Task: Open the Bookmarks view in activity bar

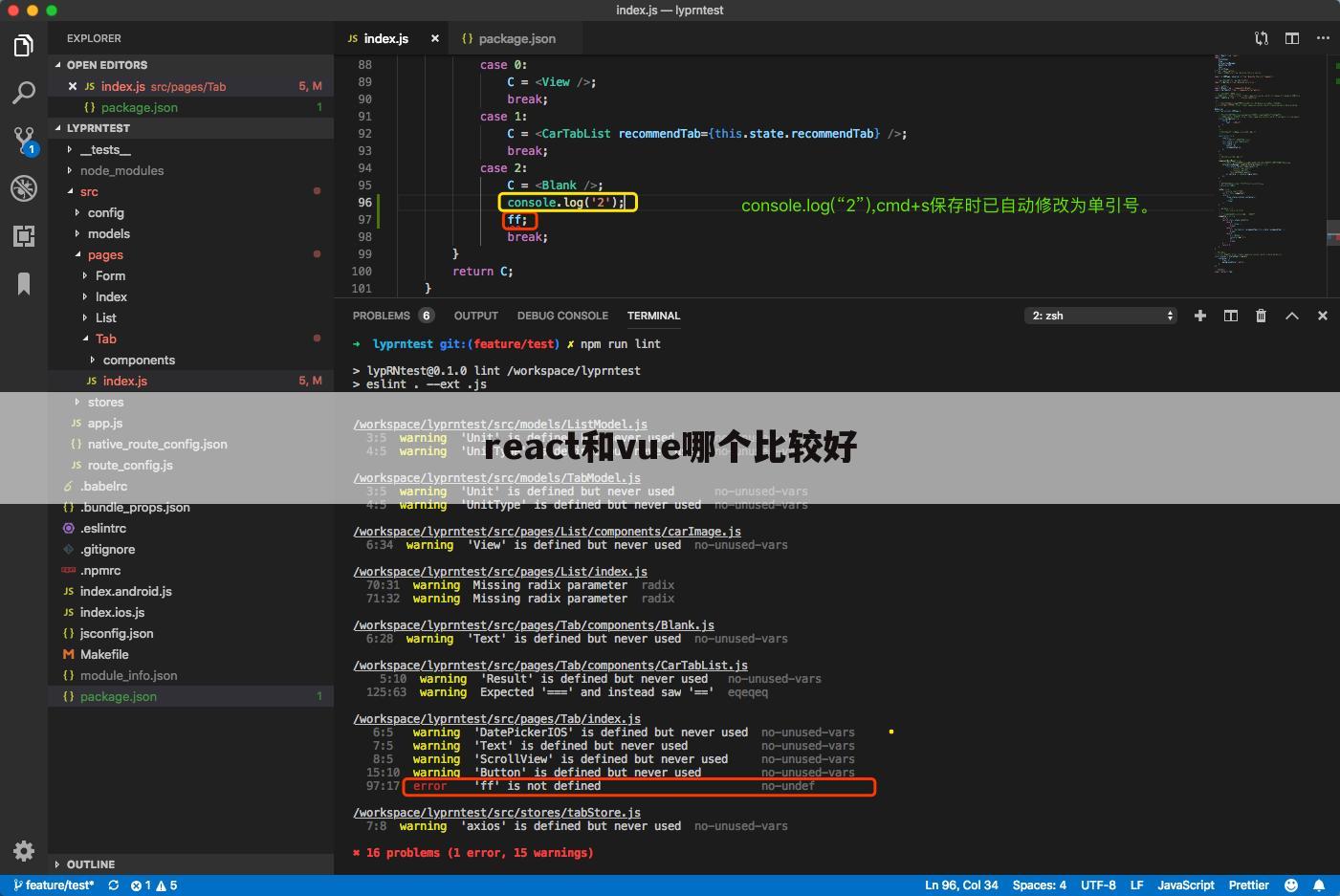Action: [x=24, y=283]
